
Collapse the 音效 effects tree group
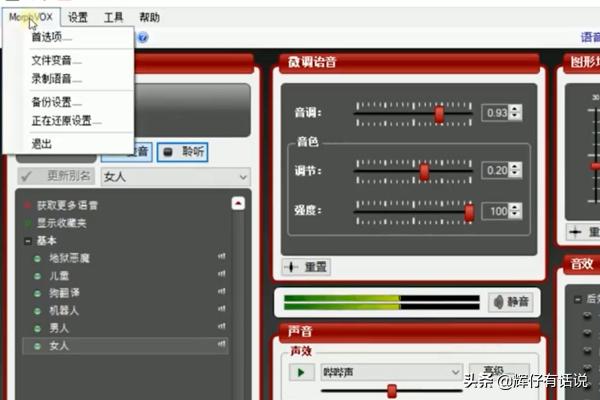(577, 300)
